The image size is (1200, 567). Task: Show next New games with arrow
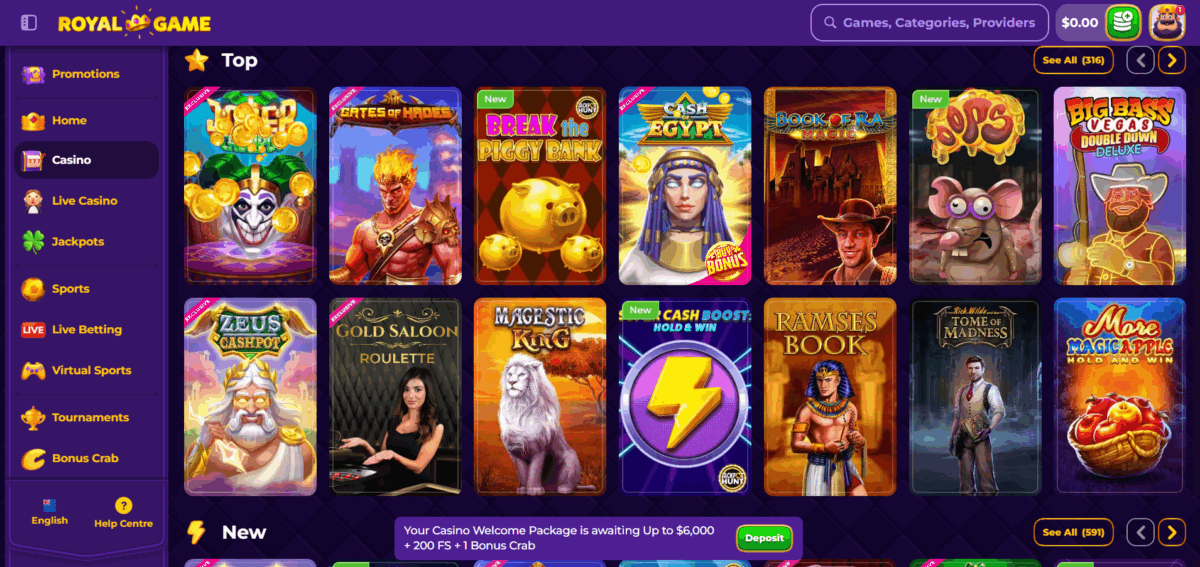tap(1172, 532)
